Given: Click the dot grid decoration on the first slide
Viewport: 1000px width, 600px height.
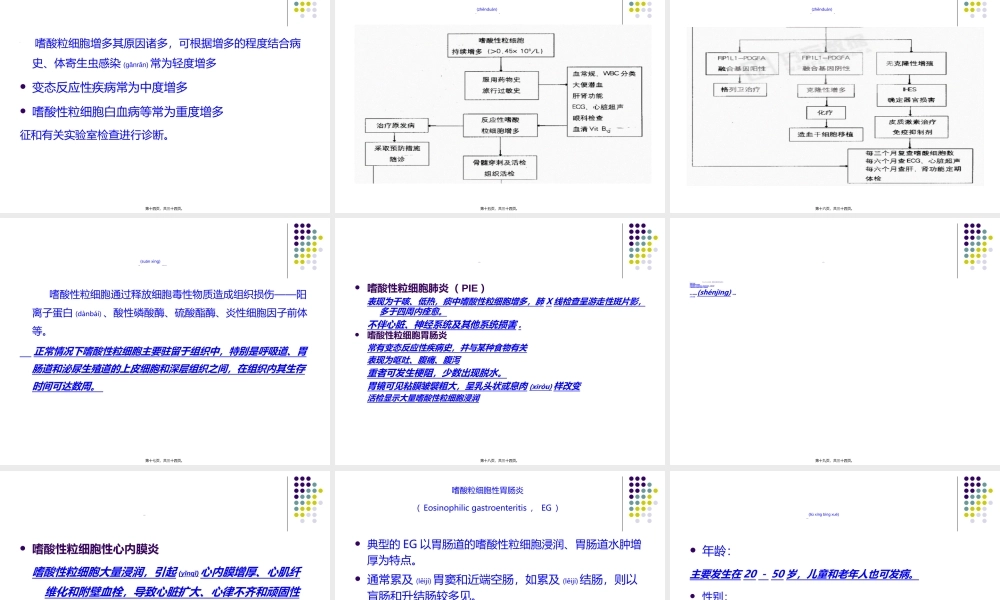Looking at the screenshot, I should [x=305, y=11].
